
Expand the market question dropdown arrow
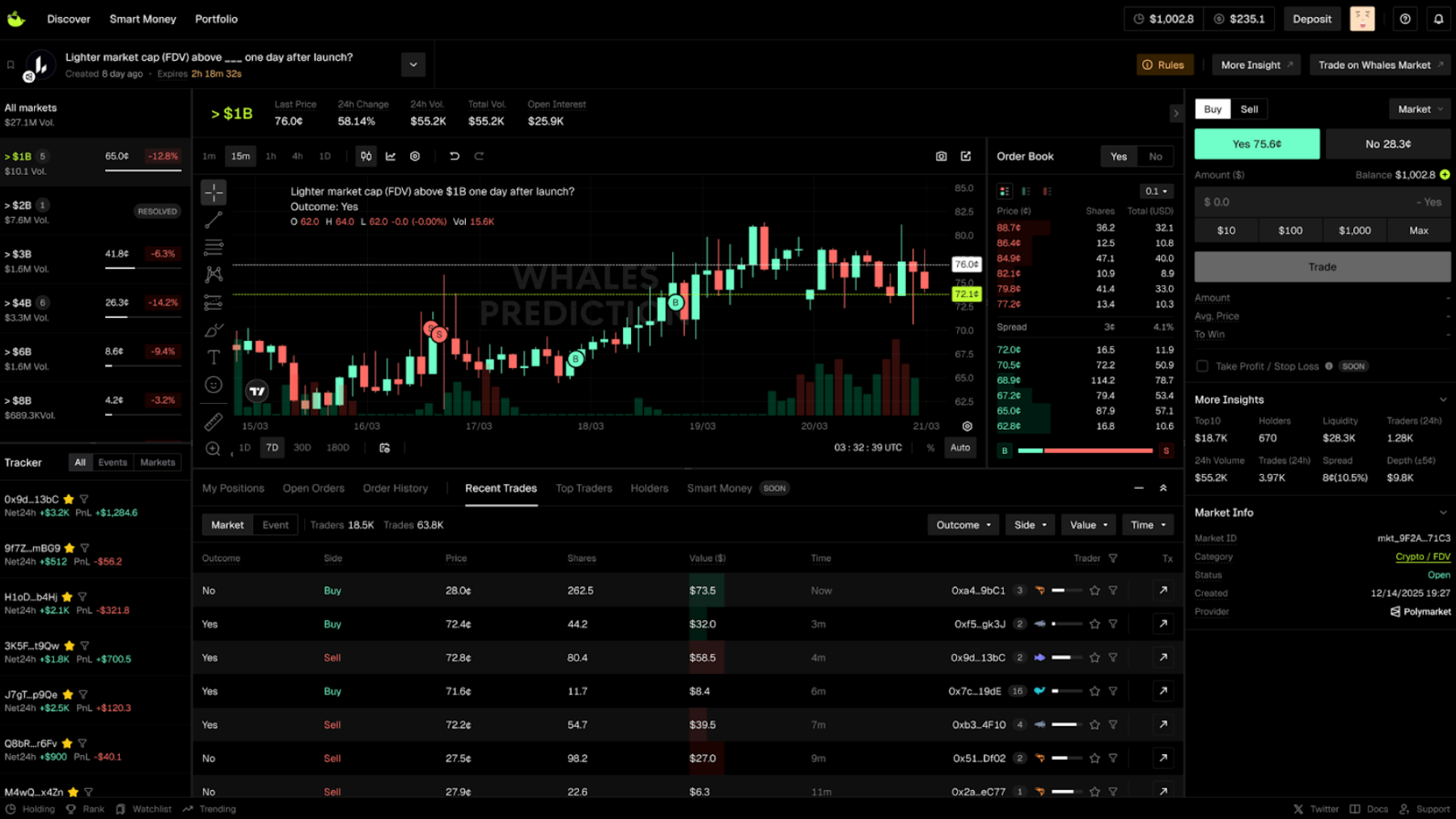413,64
